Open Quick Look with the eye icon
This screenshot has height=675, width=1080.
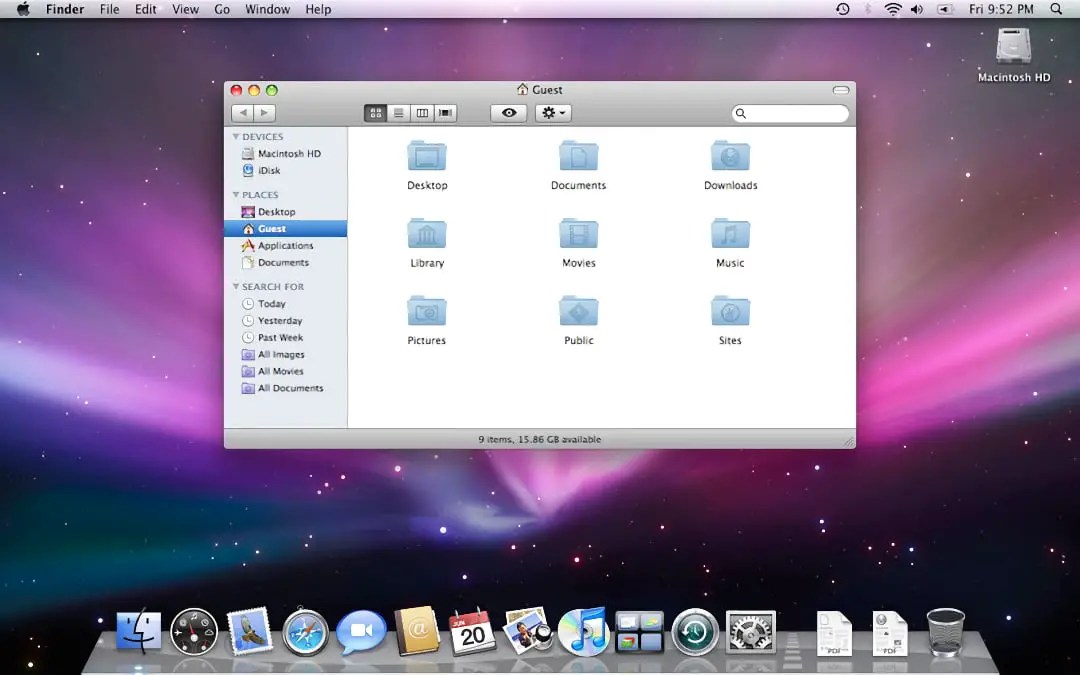click(508, 112)
